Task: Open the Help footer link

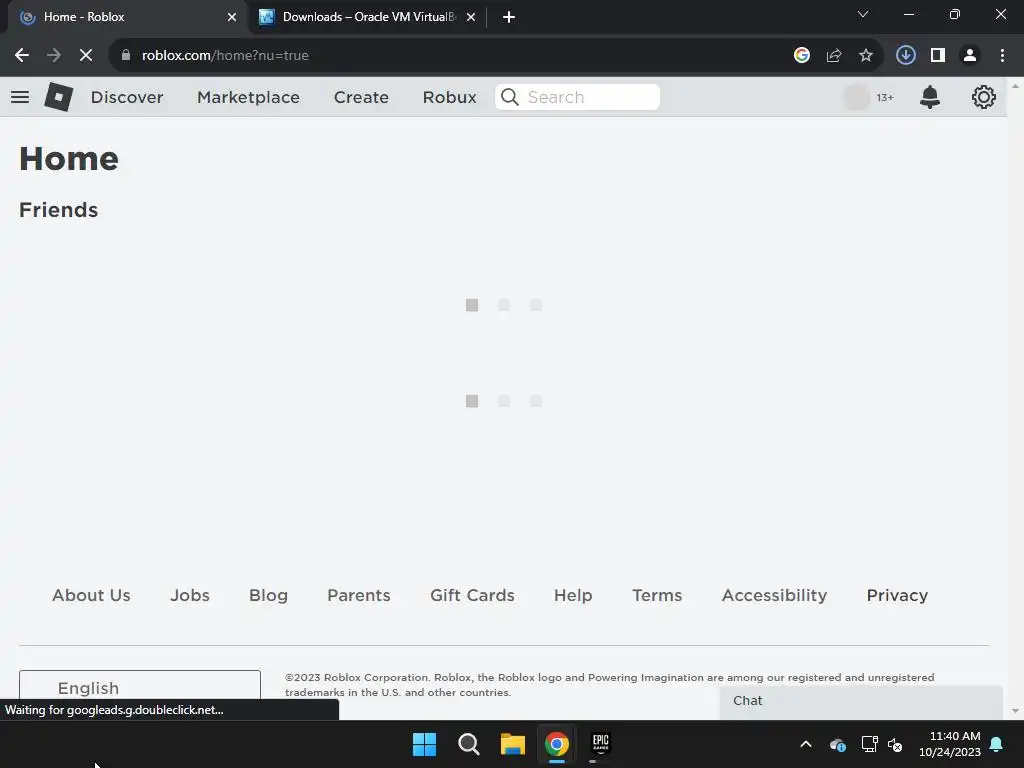Action: pyautogui.click(x=573, y=595)
